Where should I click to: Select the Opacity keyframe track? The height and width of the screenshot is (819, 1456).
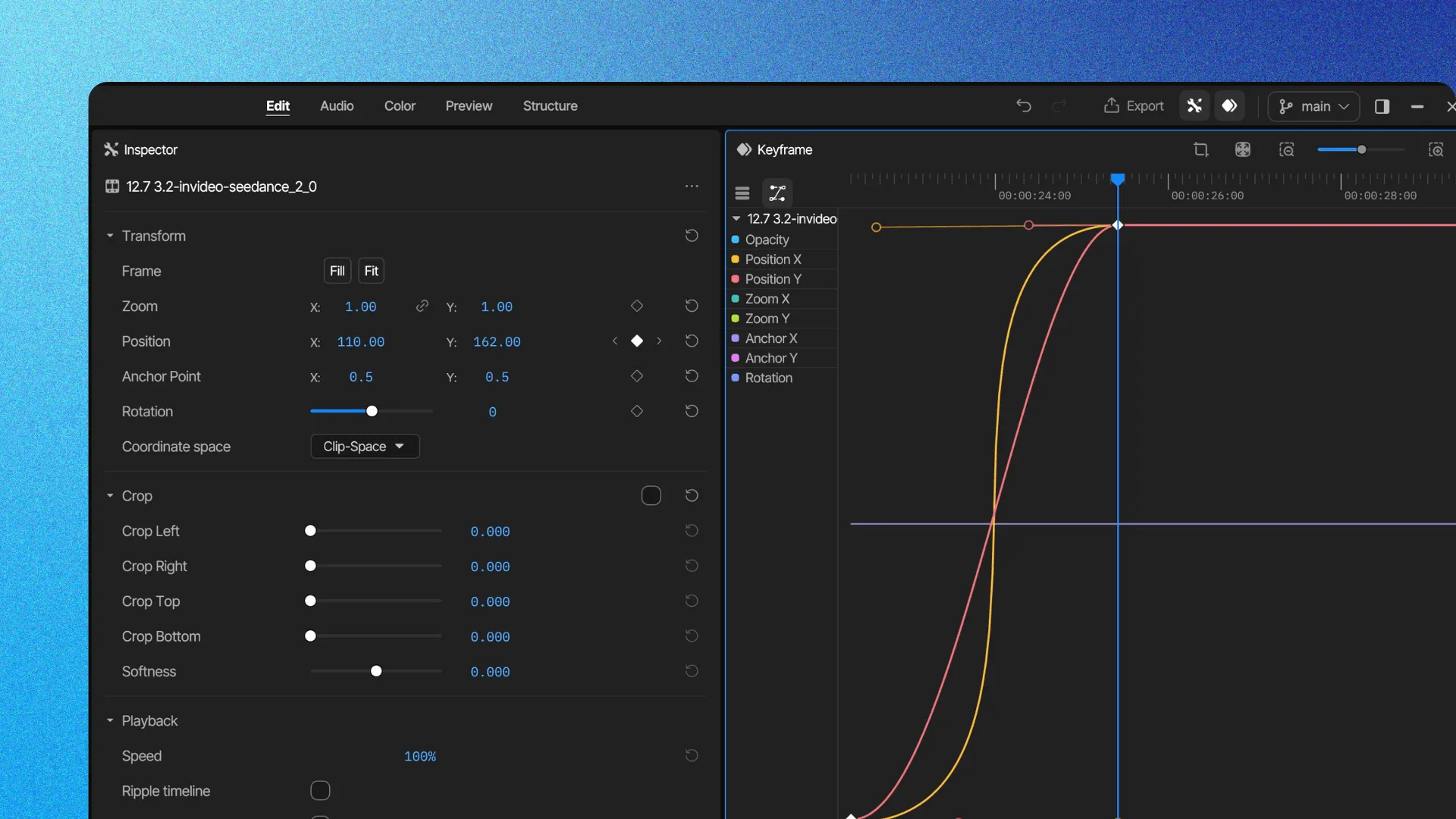783,240
